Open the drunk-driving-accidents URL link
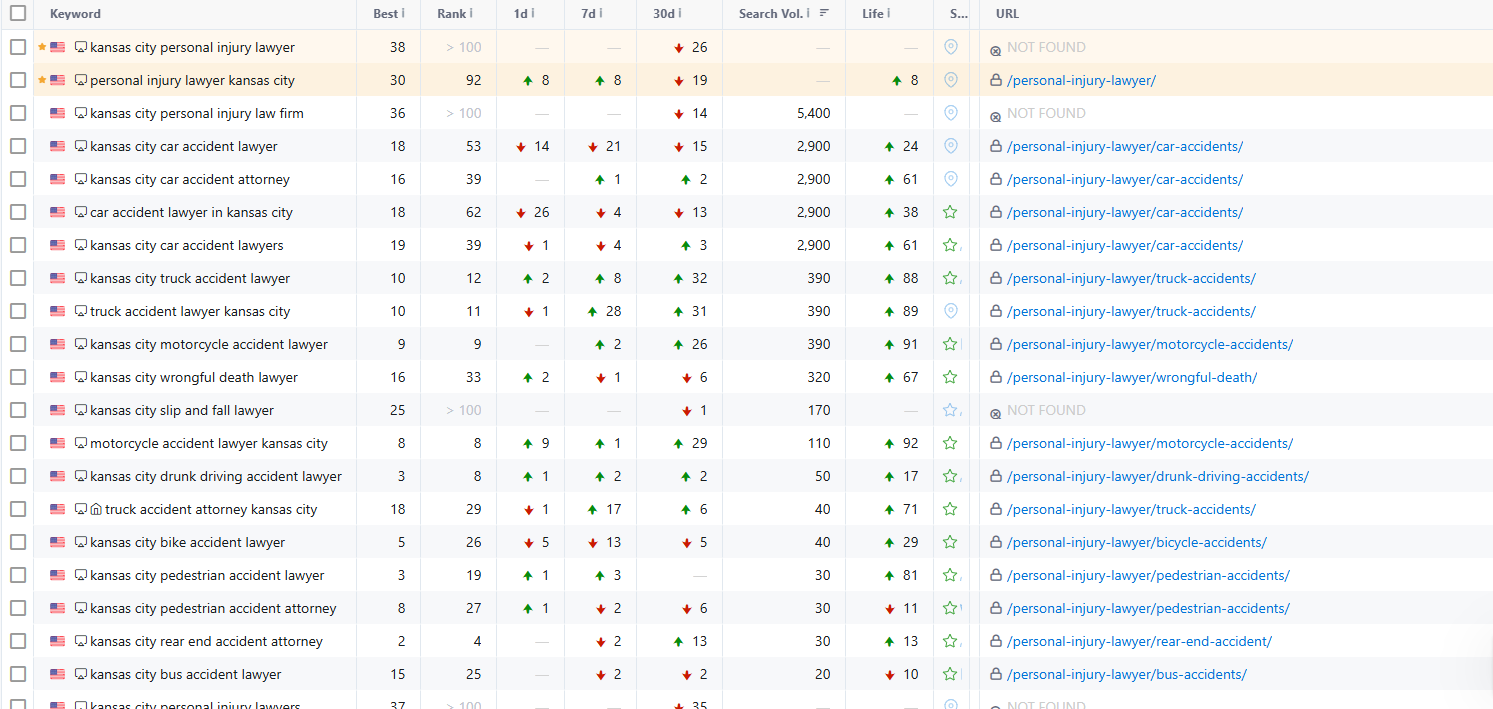 pos(1158,476)
